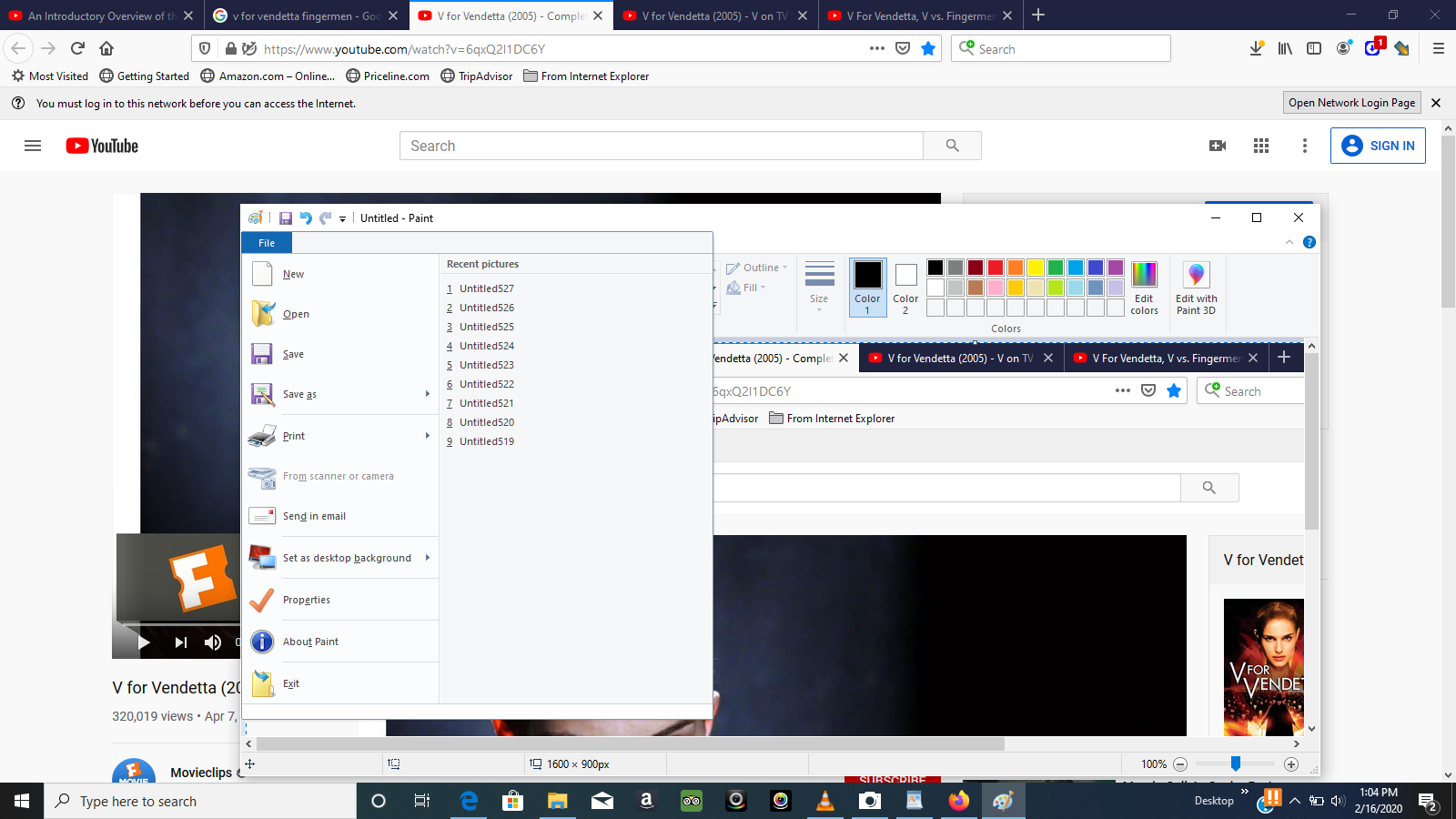The width and height of the screenshot is (1456, 819).
Task: Expand the Save as submenu arrow
Action: coord(427,394)
